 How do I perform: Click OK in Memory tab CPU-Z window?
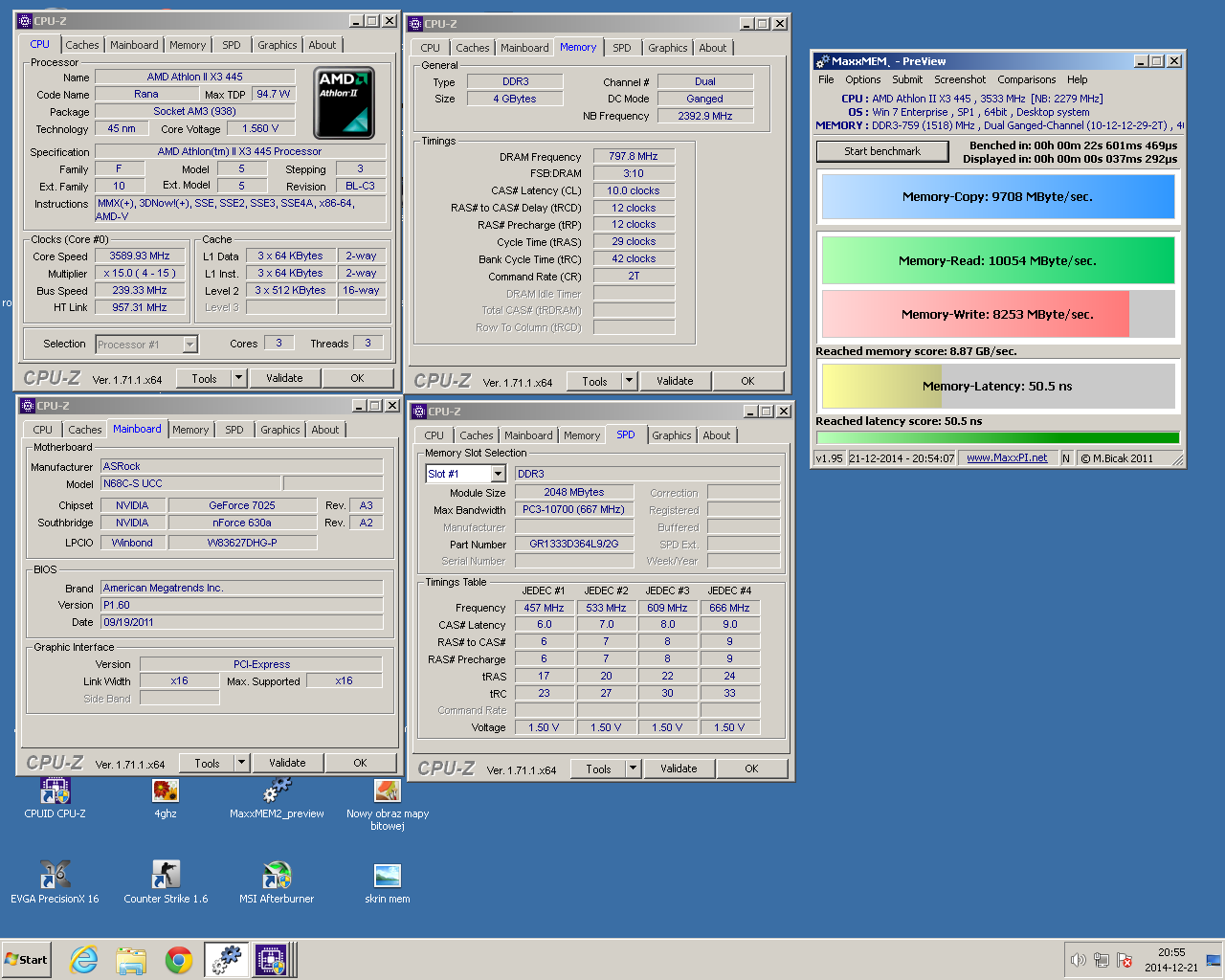tap(747, 381)
